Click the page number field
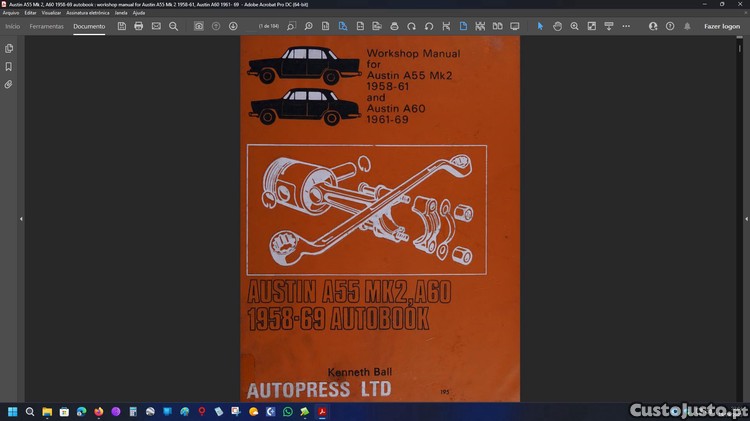 coord(269,26)
